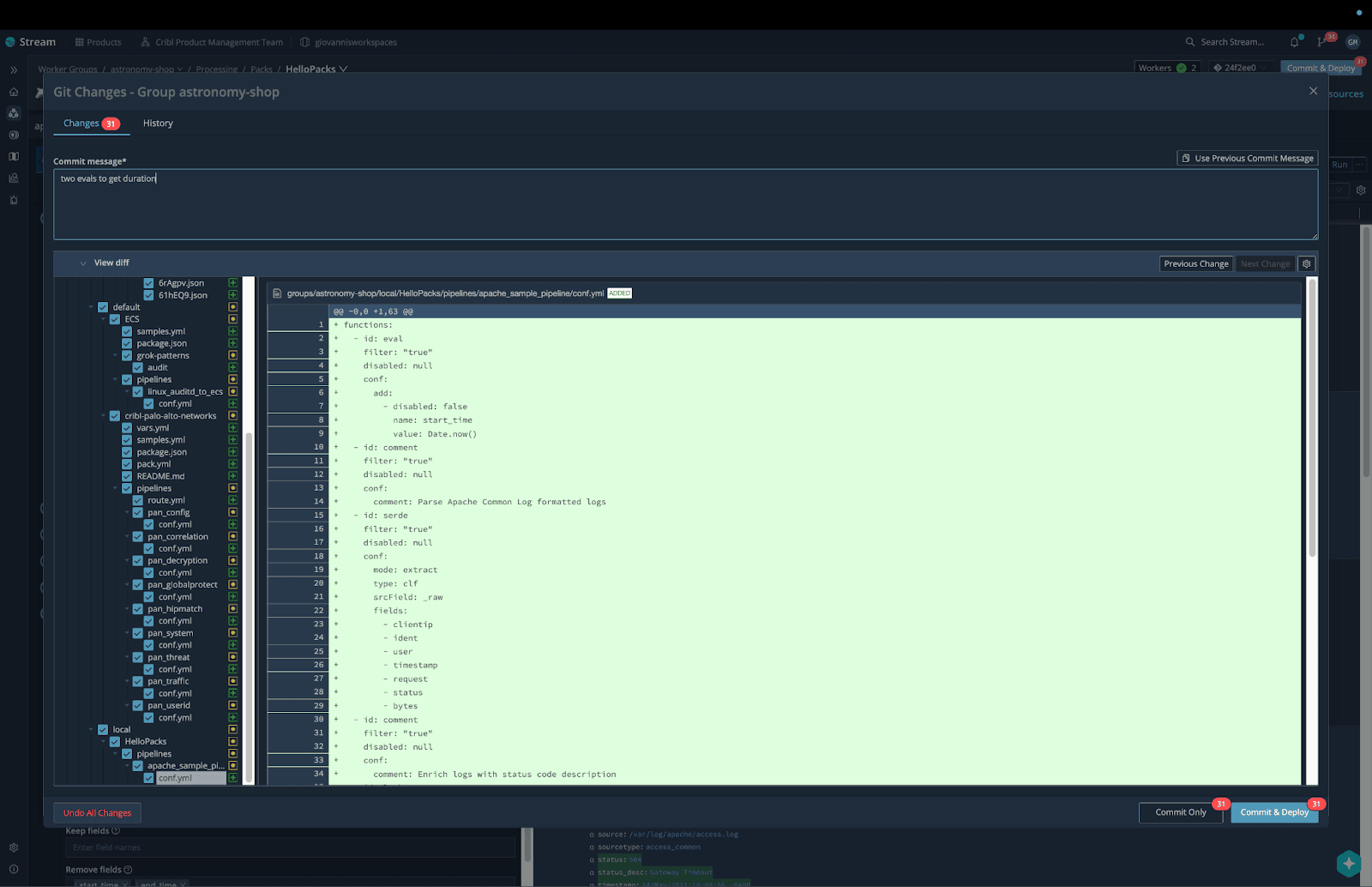Screen dimensions: 1372x887
Task: Click Undo All Changes button
Action: [x=97, y=813]
